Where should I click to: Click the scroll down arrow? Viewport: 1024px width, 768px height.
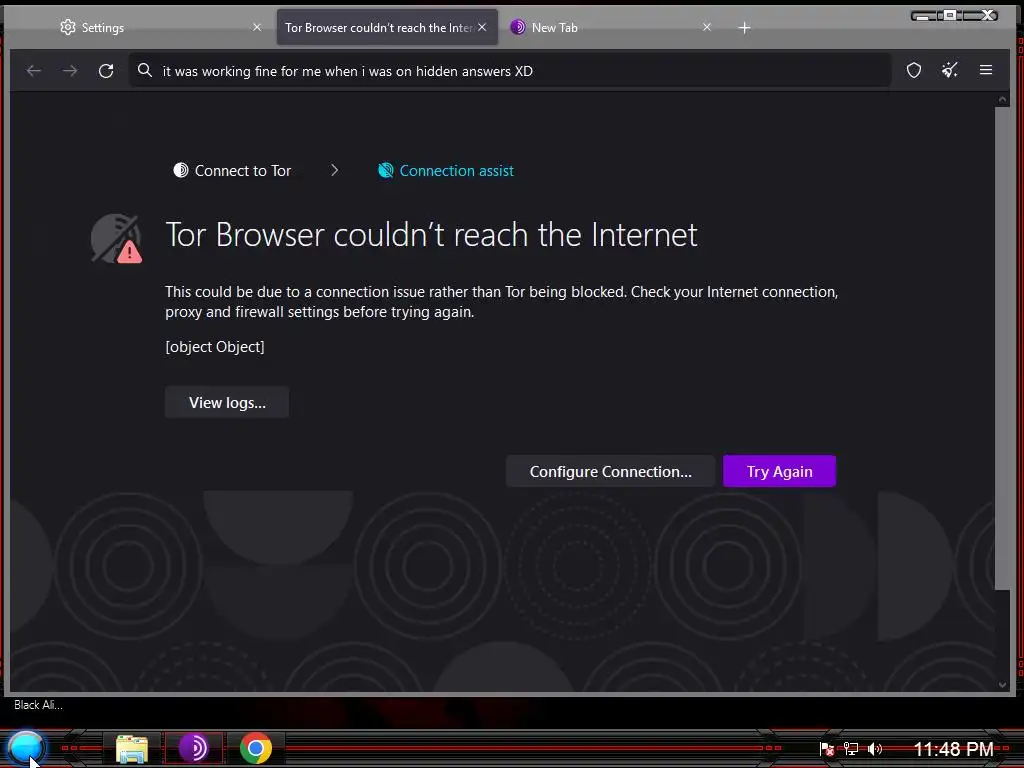pyautogui.click(x=1002, y=684)
